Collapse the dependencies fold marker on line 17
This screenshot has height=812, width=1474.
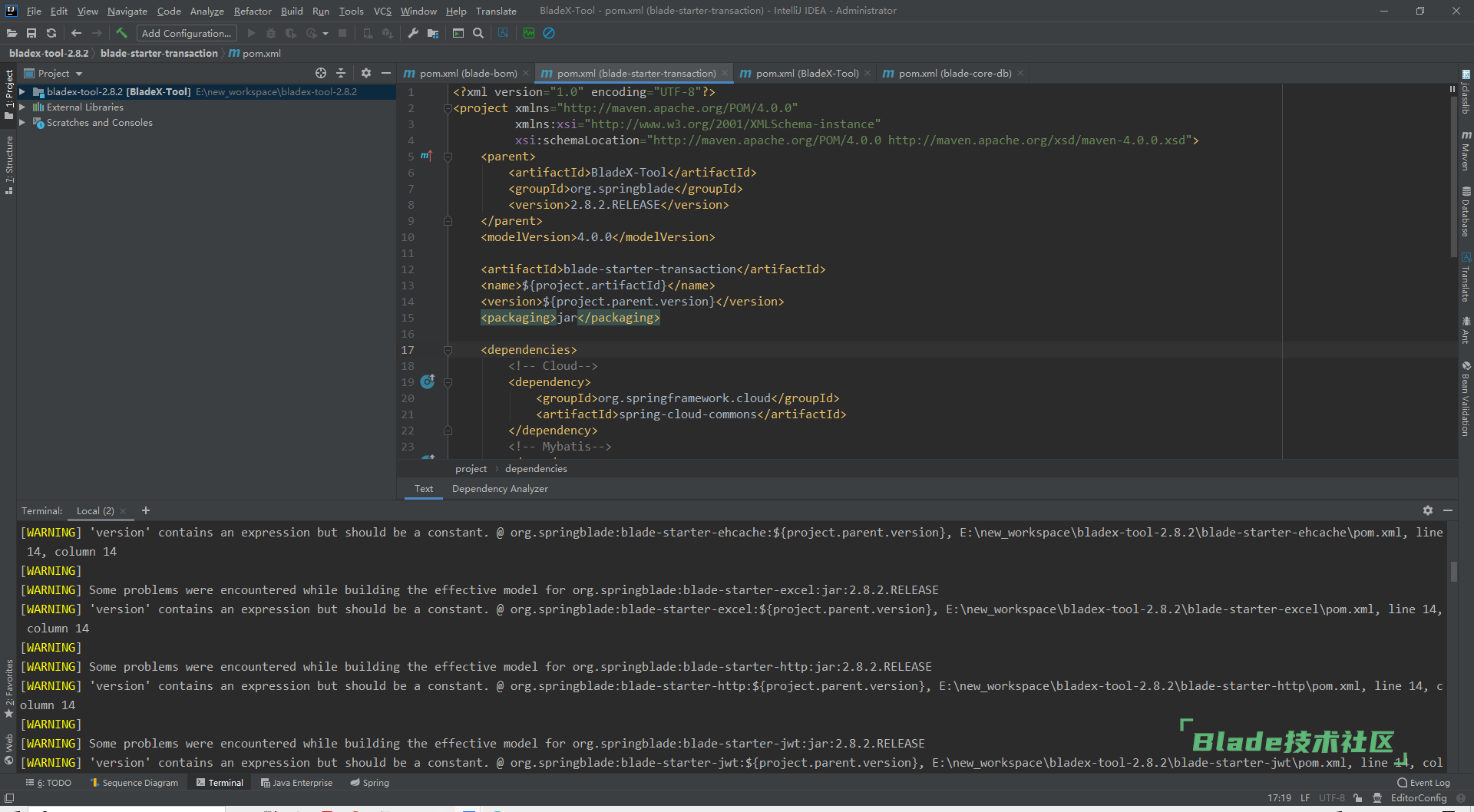[x=448, y=350]
